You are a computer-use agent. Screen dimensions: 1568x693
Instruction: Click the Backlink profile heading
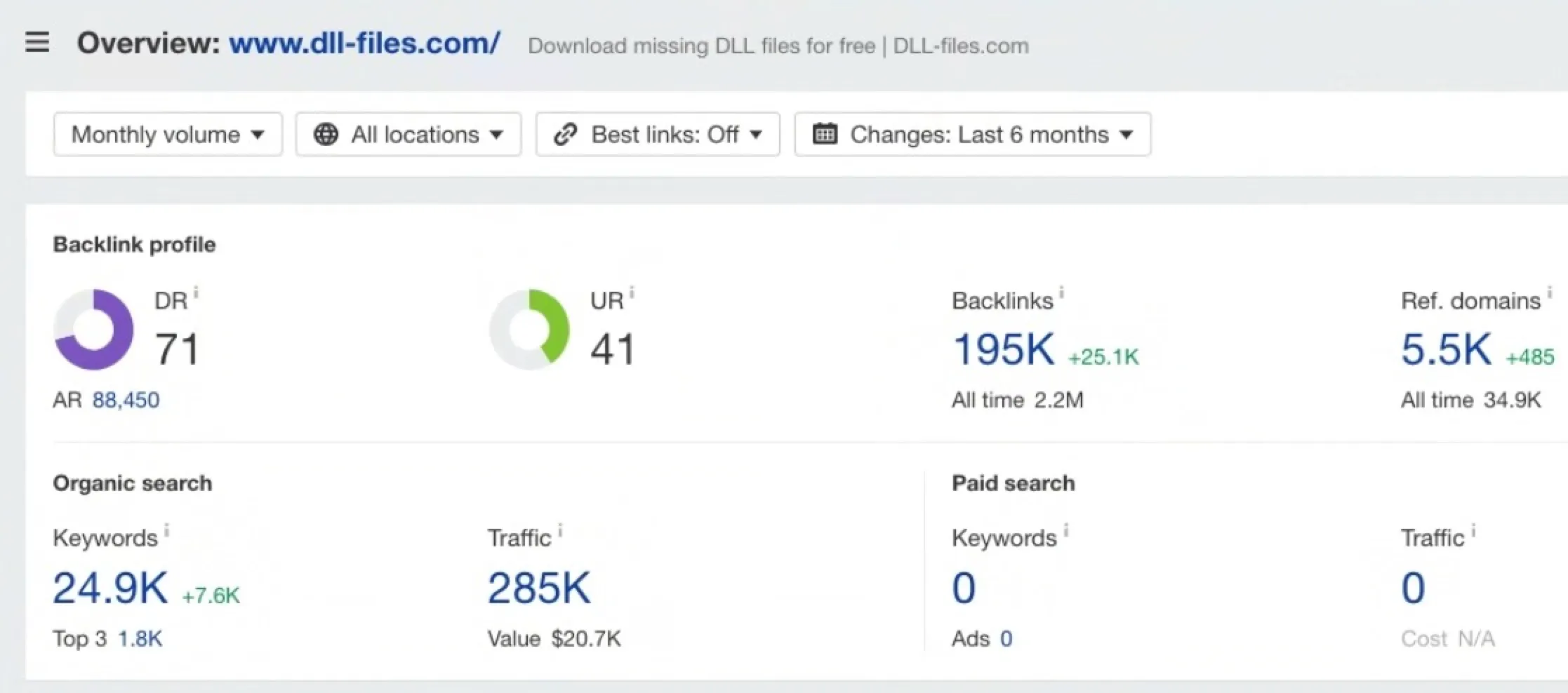(x=134, y=244)
